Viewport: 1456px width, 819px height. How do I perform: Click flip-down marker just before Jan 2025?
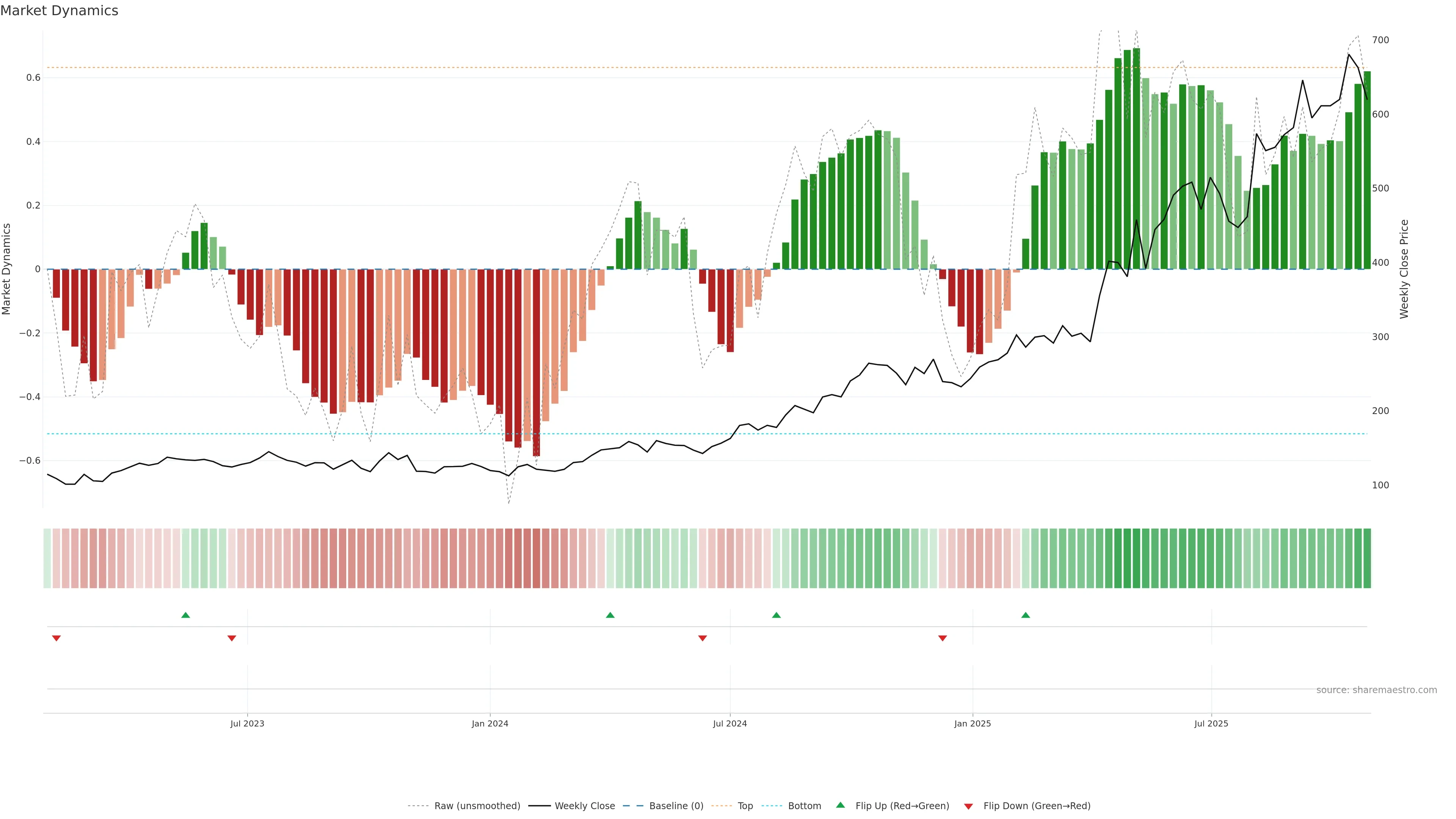click(x=942, y=638)
